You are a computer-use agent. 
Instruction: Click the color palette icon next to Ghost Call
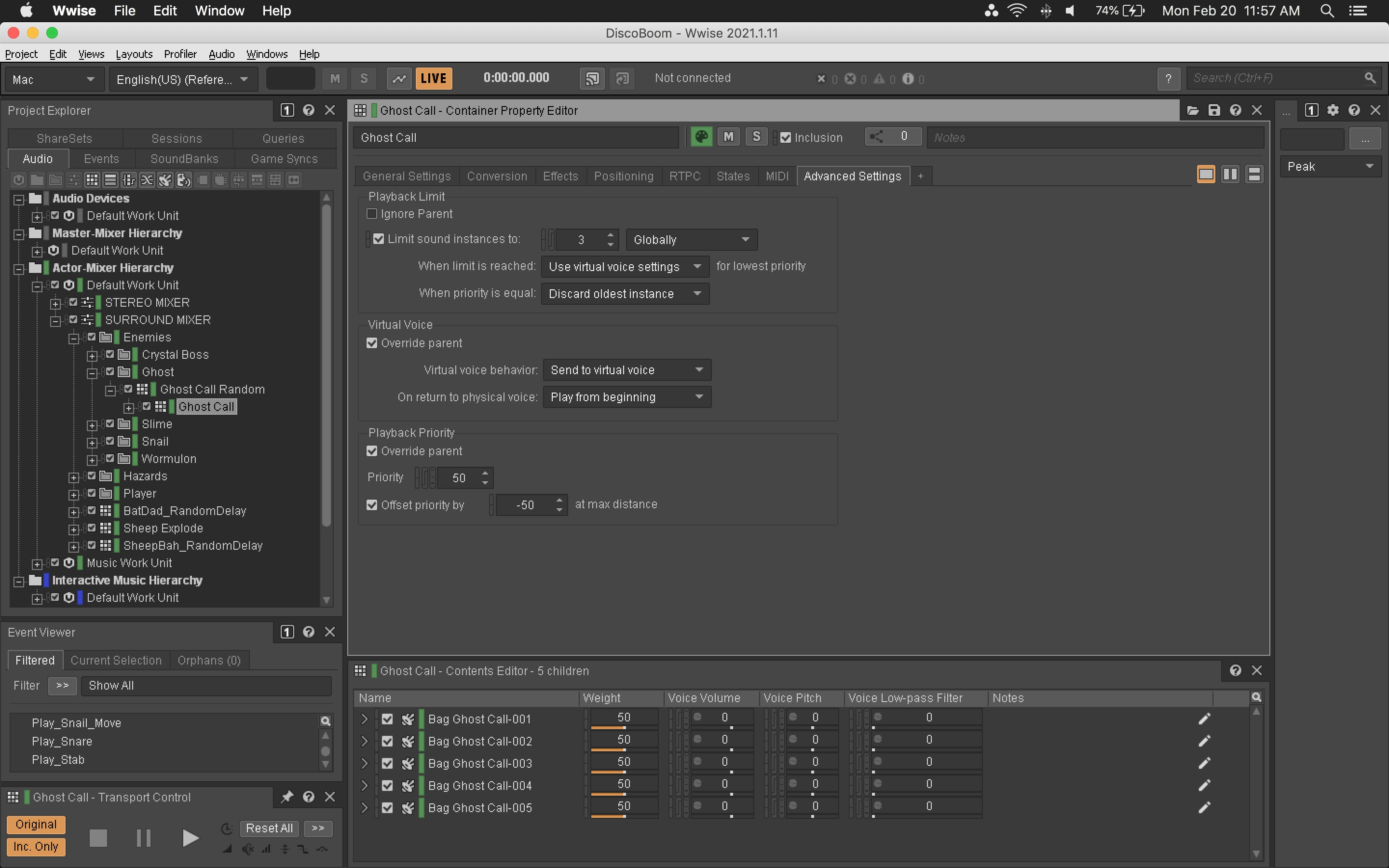click(x=701, y=137)
